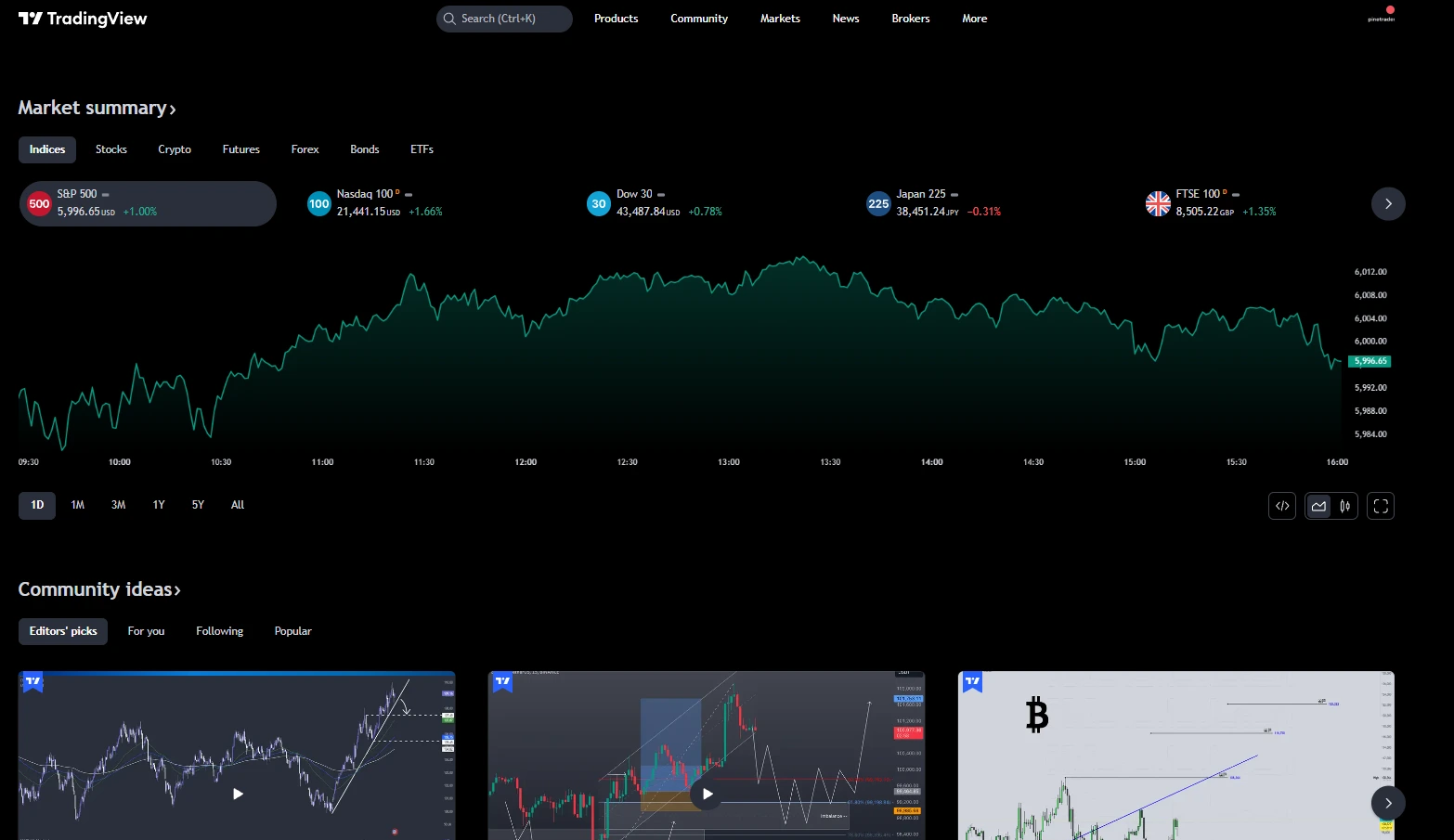
Task: Open the Community menu
Action: (699, 19)
